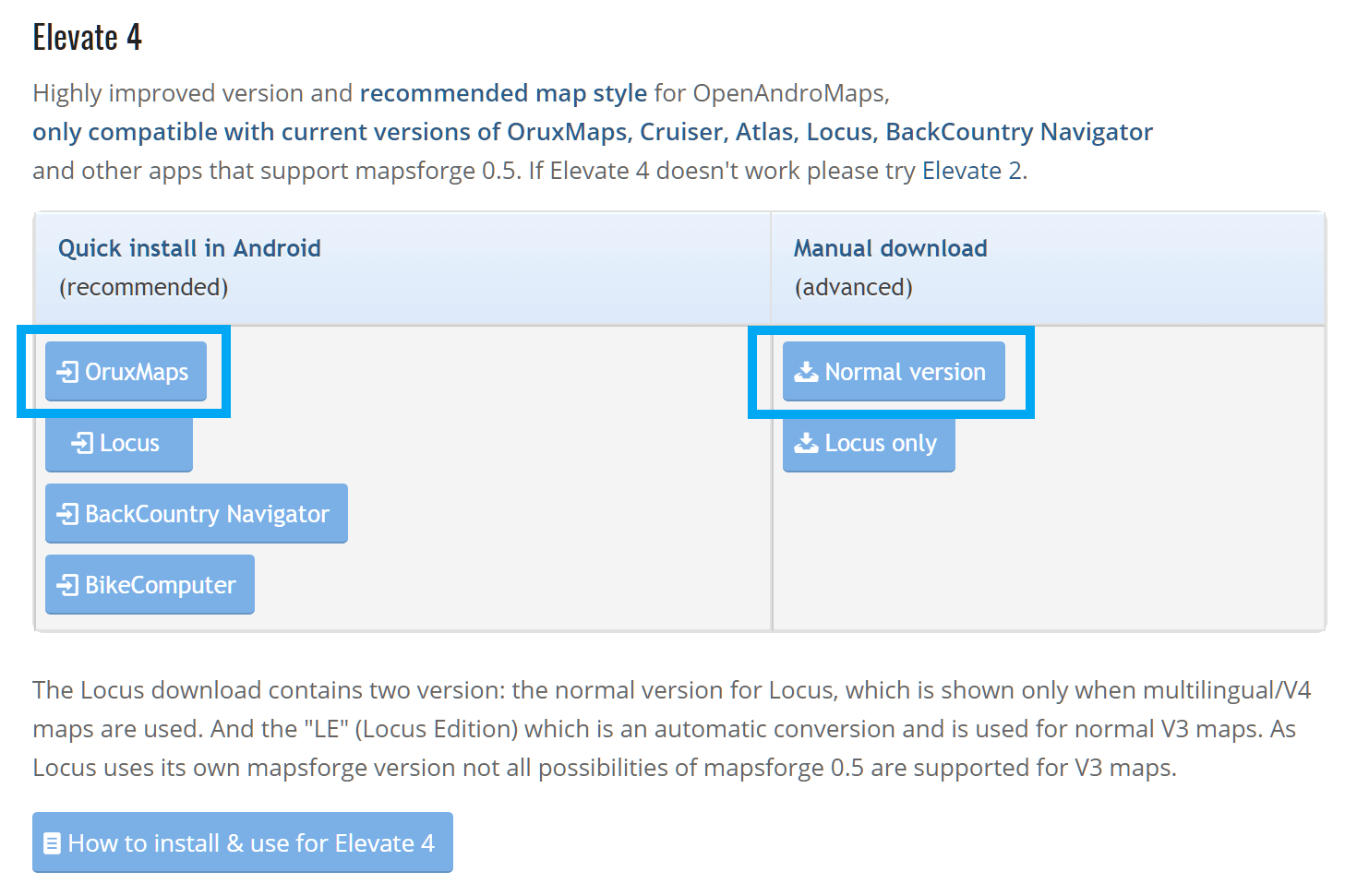Follow the "recommended map style" link
Viewport: 1369px width, 896px height.
pos(503,93)
